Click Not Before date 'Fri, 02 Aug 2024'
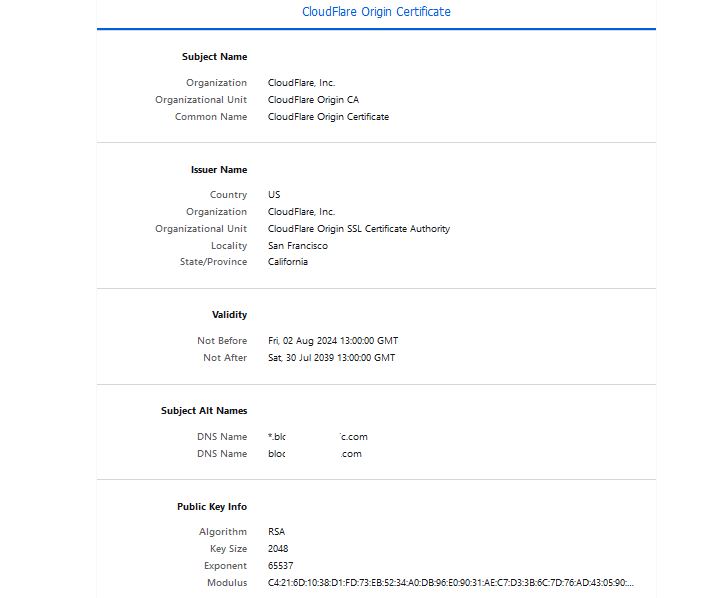The width and height of the screenshot is (712, 598). (x=302, y=341)
